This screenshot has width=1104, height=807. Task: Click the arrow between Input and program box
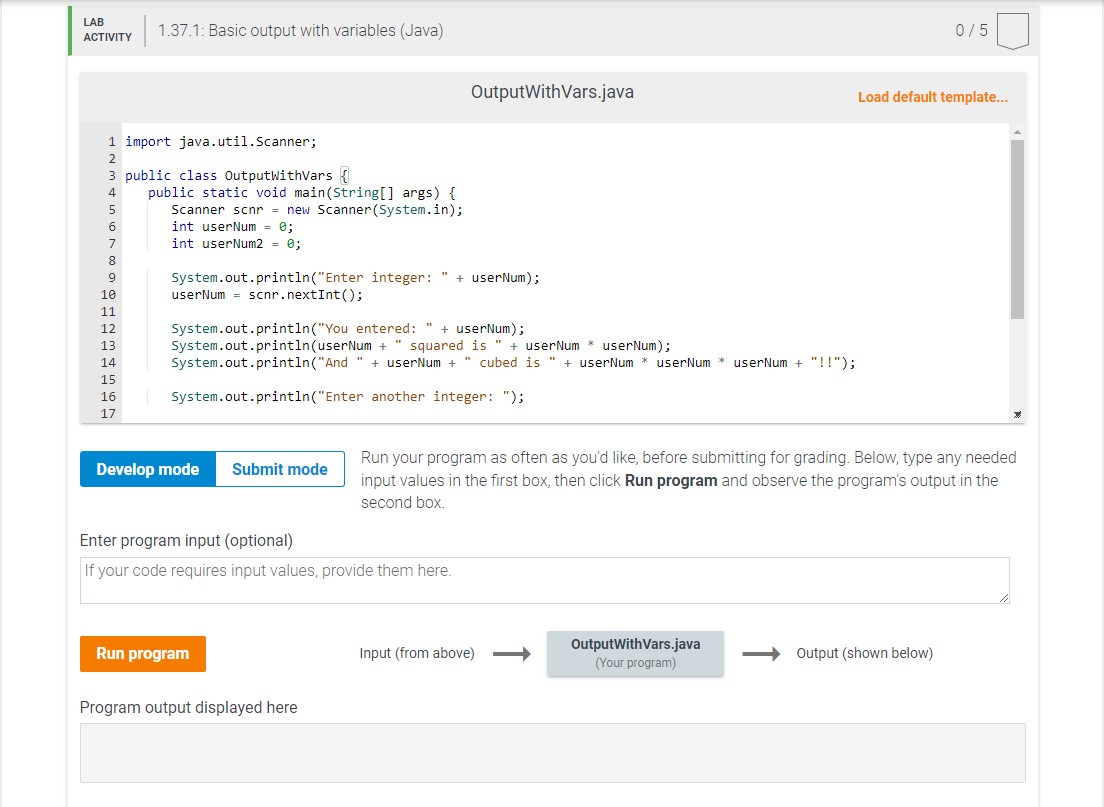coord(510,653)
